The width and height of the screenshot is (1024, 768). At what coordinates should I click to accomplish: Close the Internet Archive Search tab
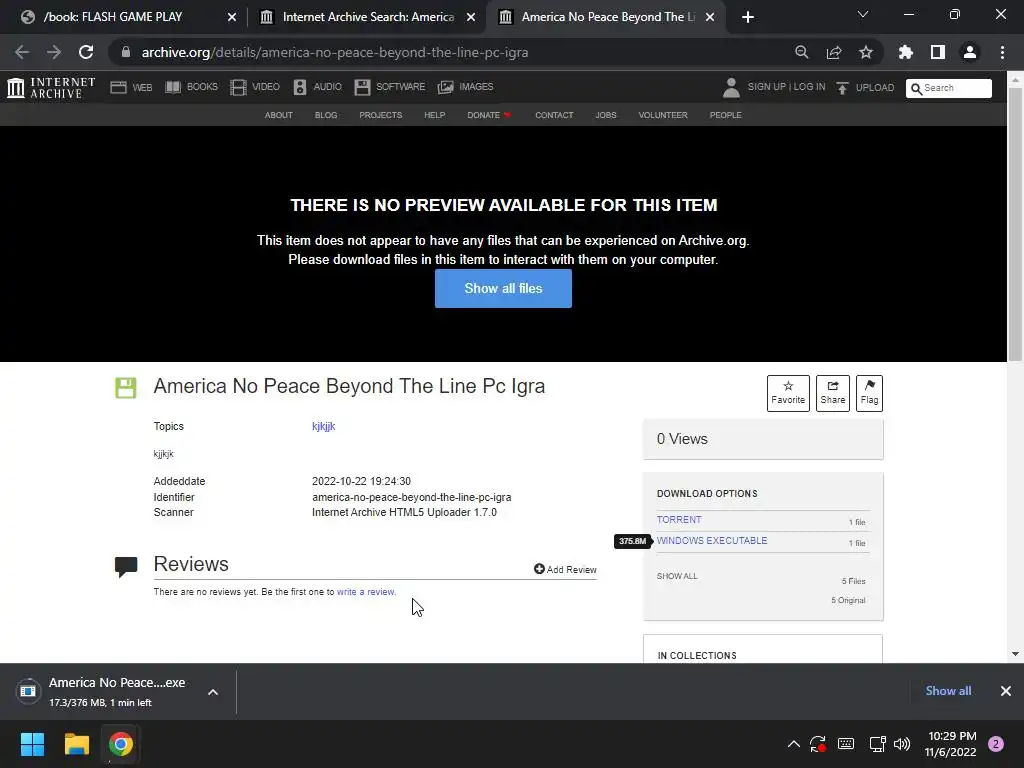[471, 17]
